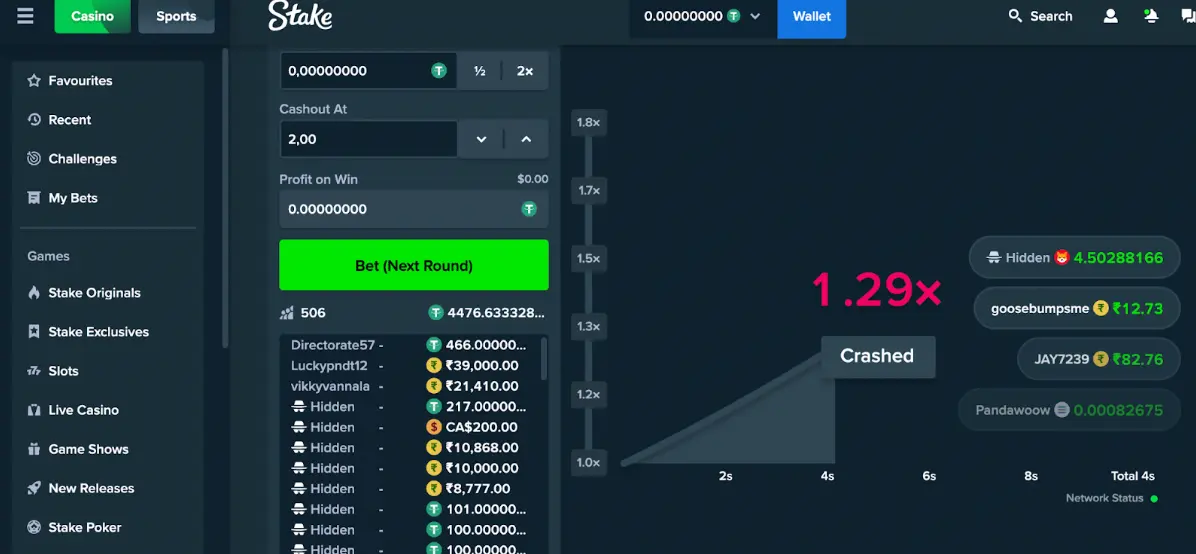Open the user profile icon
Viewport: 1196px width, 554px height.
1110,16
